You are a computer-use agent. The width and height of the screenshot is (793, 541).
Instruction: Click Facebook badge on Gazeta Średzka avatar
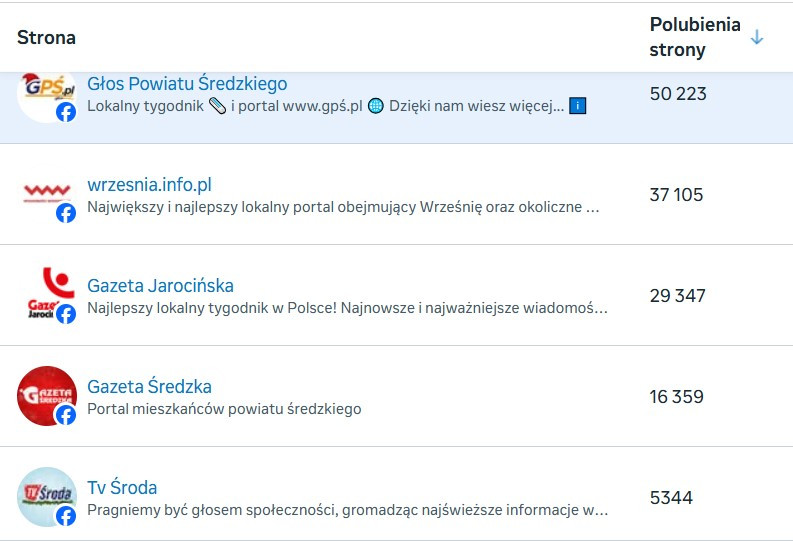click(66, 415)
